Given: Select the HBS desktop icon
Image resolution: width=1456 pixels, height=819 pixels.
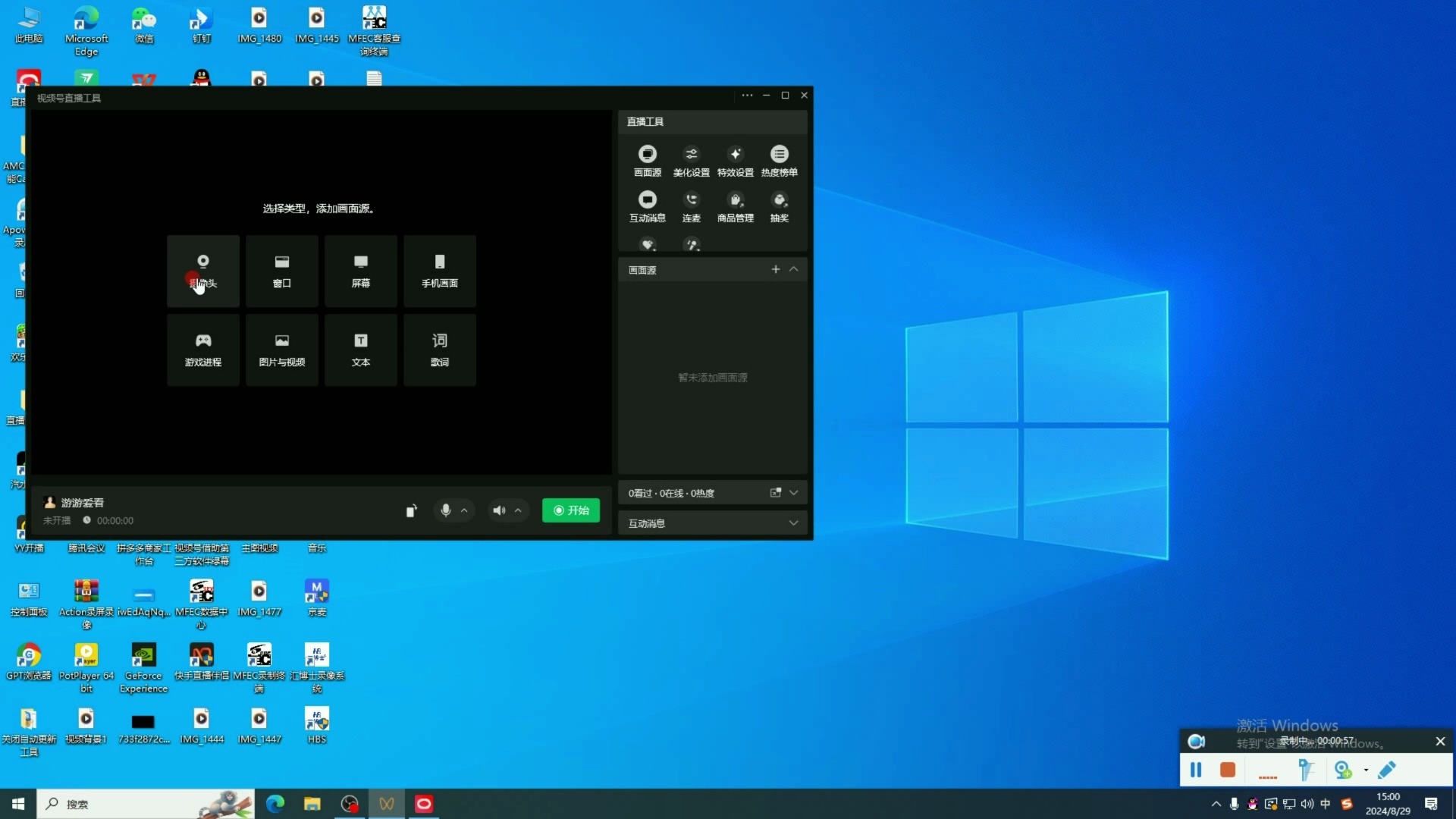Looking at the screenshot, I should click(x=317, y=726).
